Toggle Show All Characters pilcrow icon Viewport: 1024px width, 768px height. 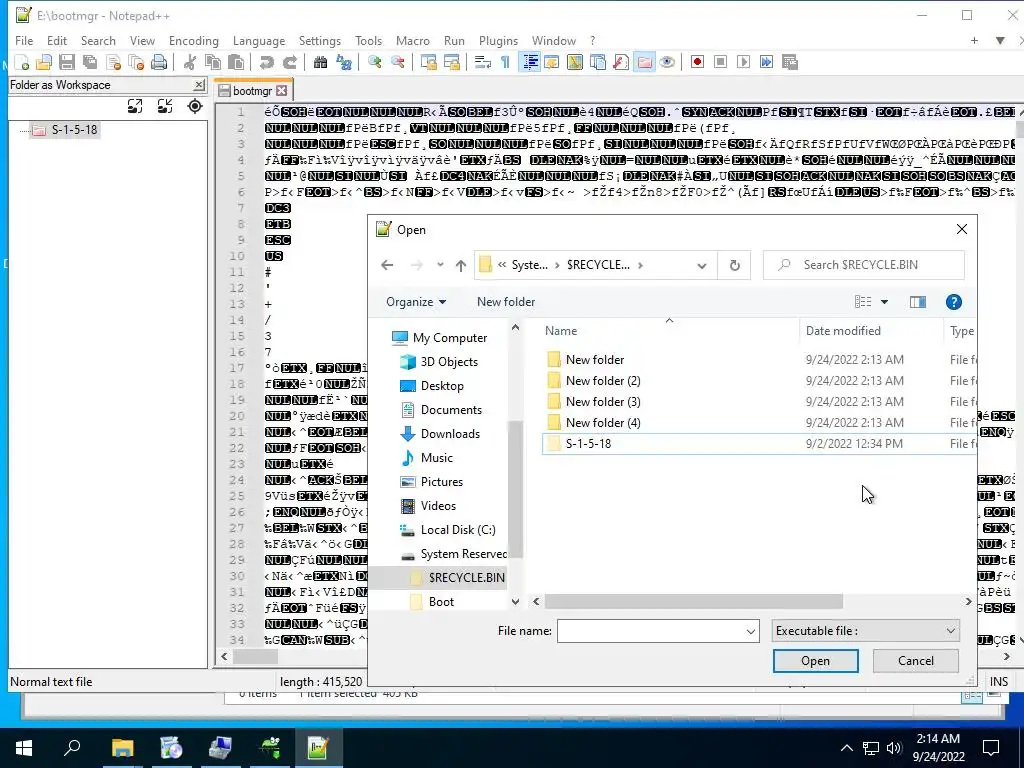tap(505, 62)
